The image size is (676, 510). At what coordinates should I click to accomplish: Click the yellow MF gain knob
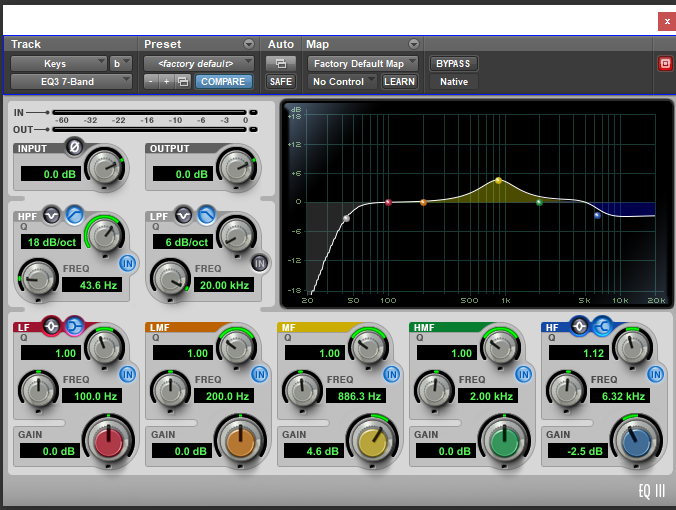tap(371, 440)
